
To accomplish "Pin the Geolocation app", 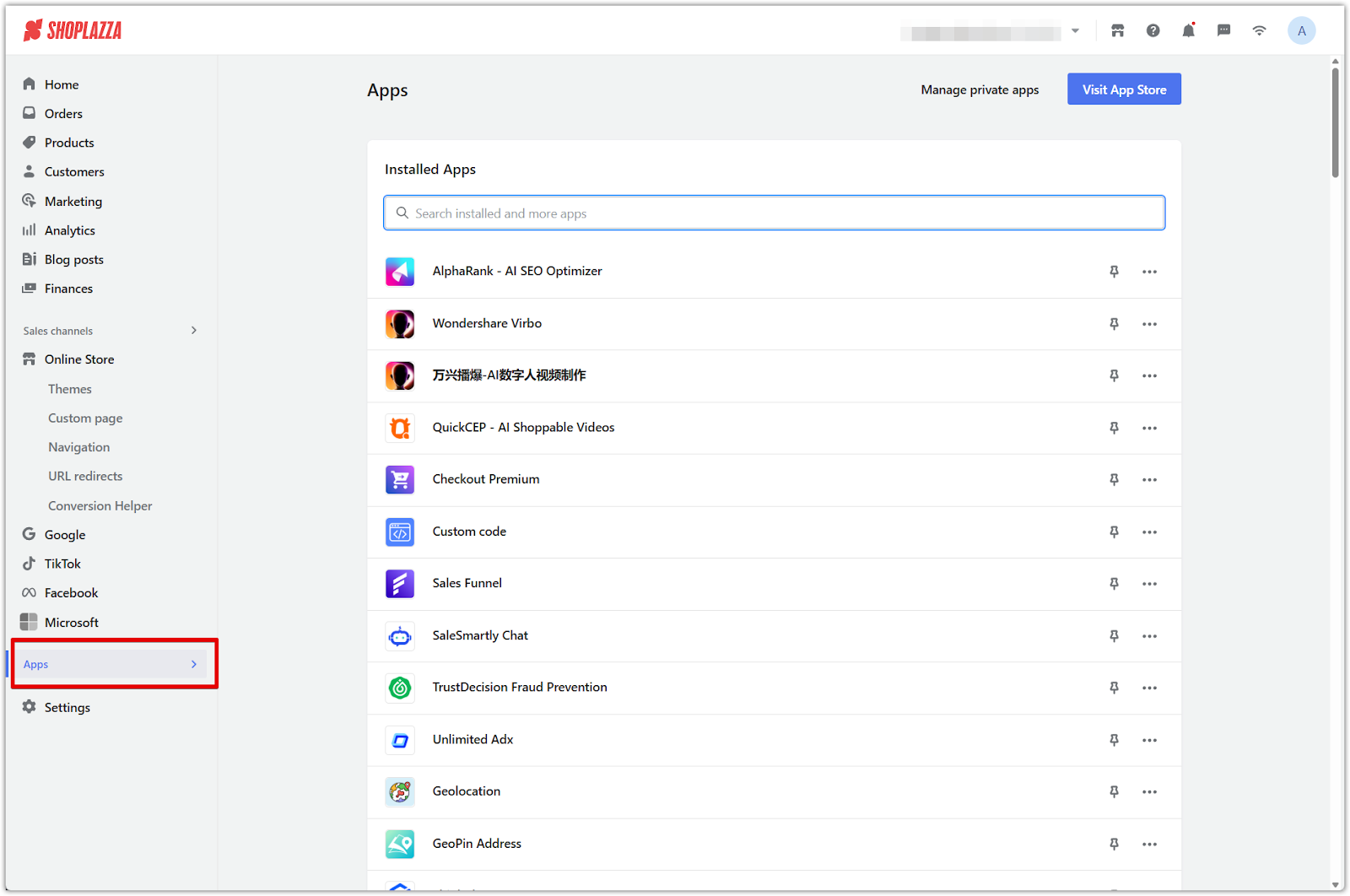I will tap(1114, 791).
